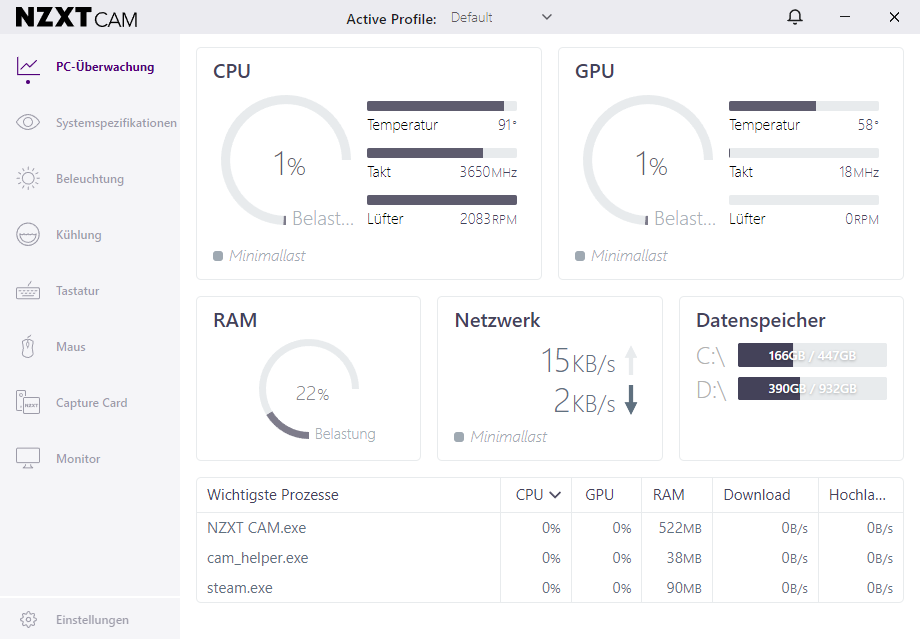Click the GPU card title
This screenshot has height=639, width=920.
tap(594, 71)
